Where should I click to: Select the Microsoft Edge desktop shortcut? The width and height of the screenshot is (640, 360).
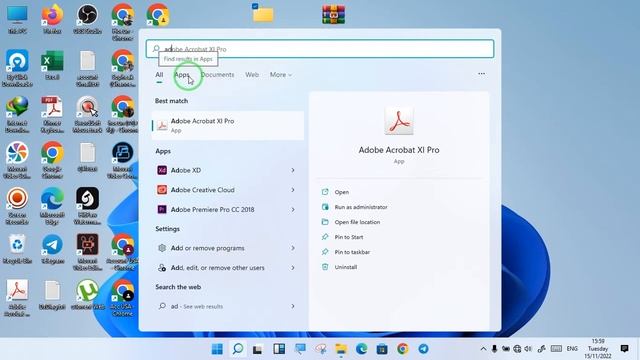coord(52,207)
